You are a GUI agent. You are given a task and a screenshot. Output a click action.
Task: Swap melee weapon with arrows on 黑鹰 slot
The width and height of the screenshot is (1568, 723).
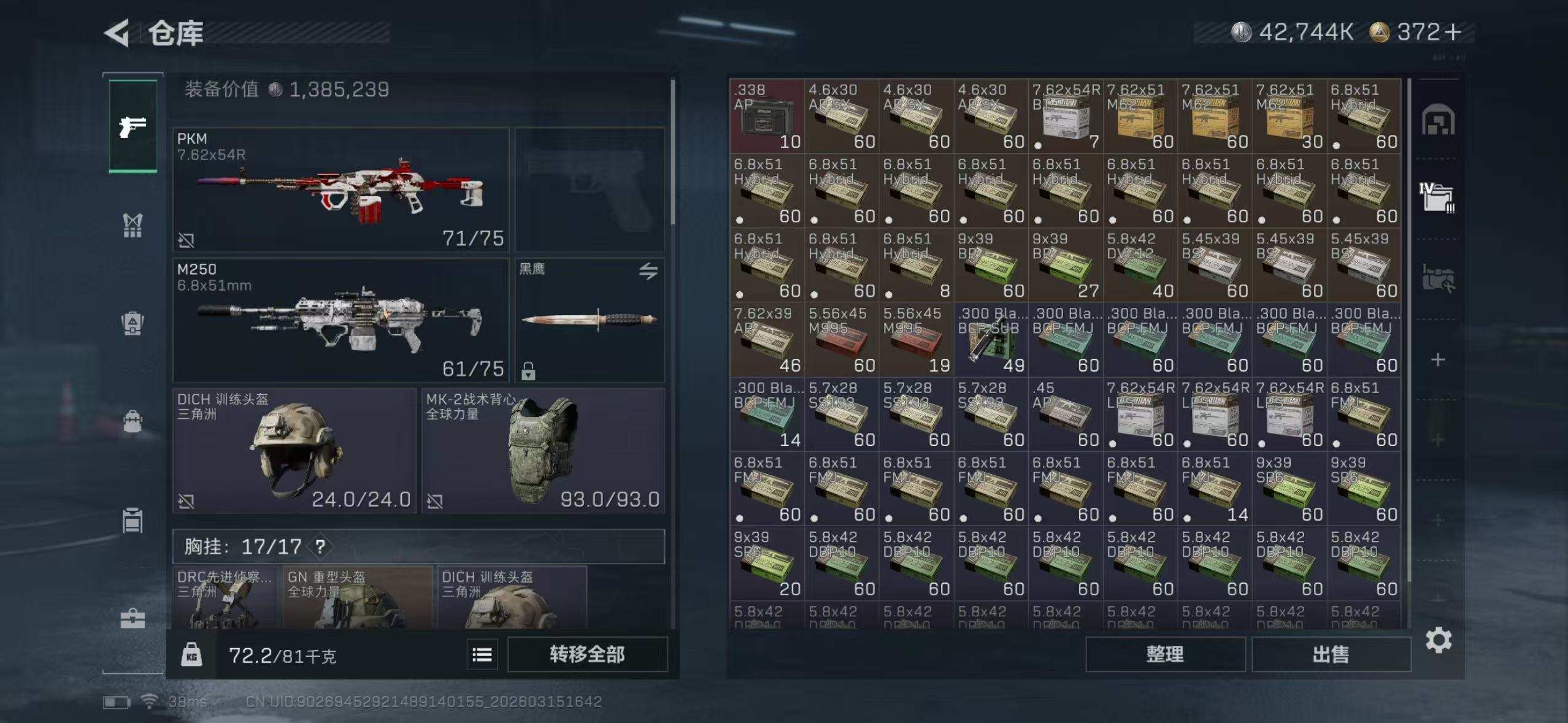[x=648, y=271]
